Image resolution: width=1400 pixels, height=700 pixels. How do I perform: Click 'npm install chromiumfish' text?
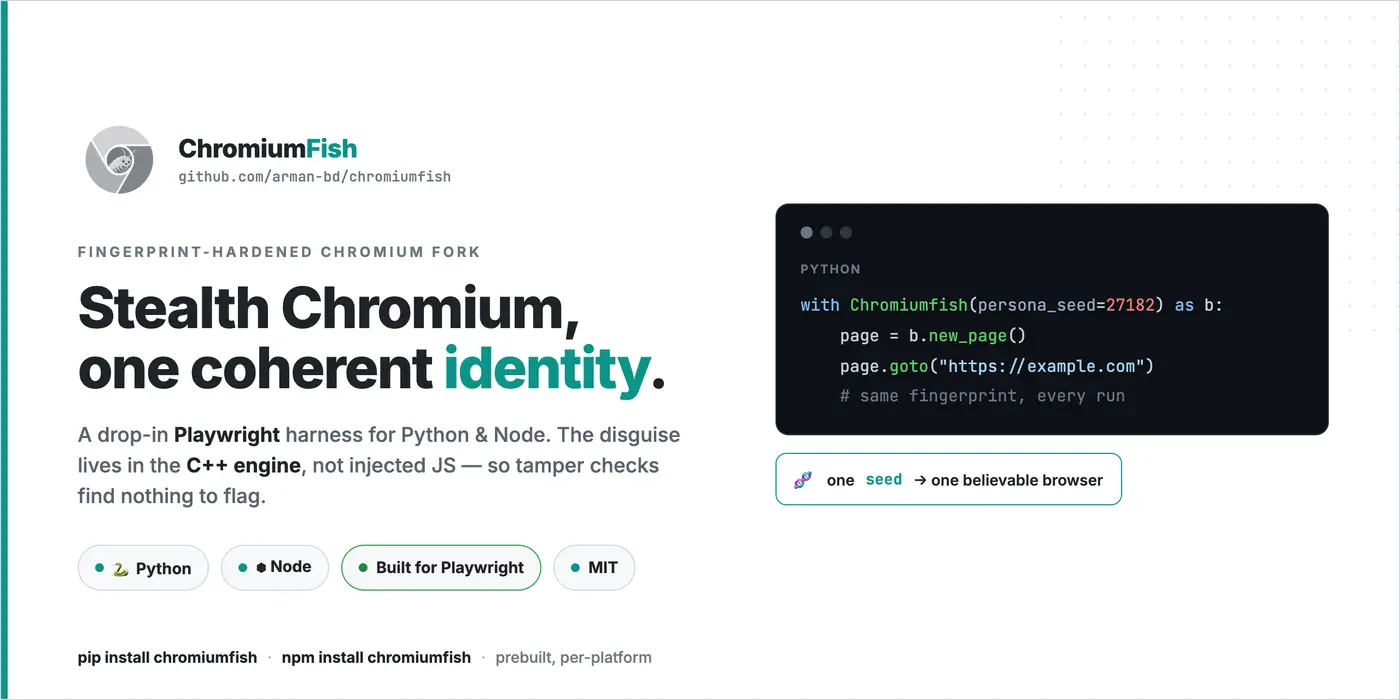(376, 658)
